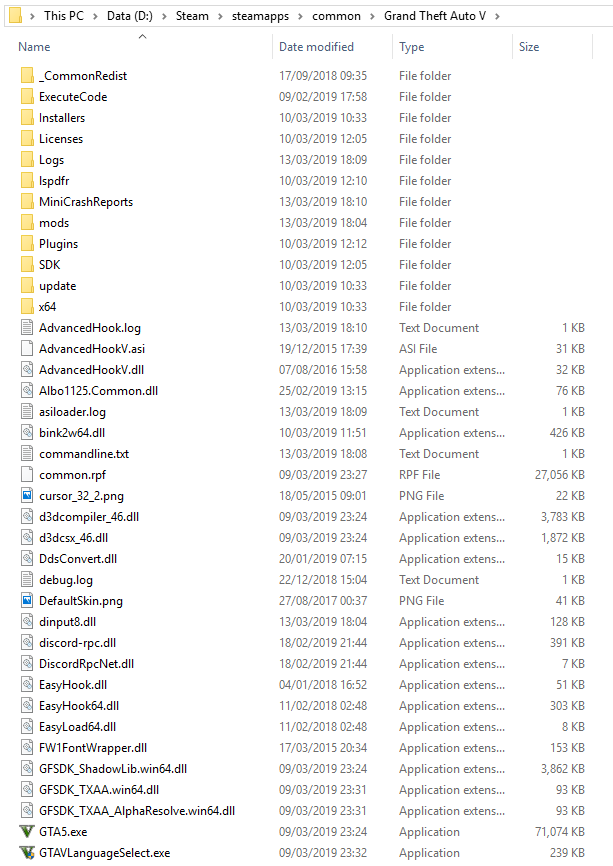
Task: Click the 27,056 KB size of common.rpf
Action: pyautogui.click(x=559, y=474)
